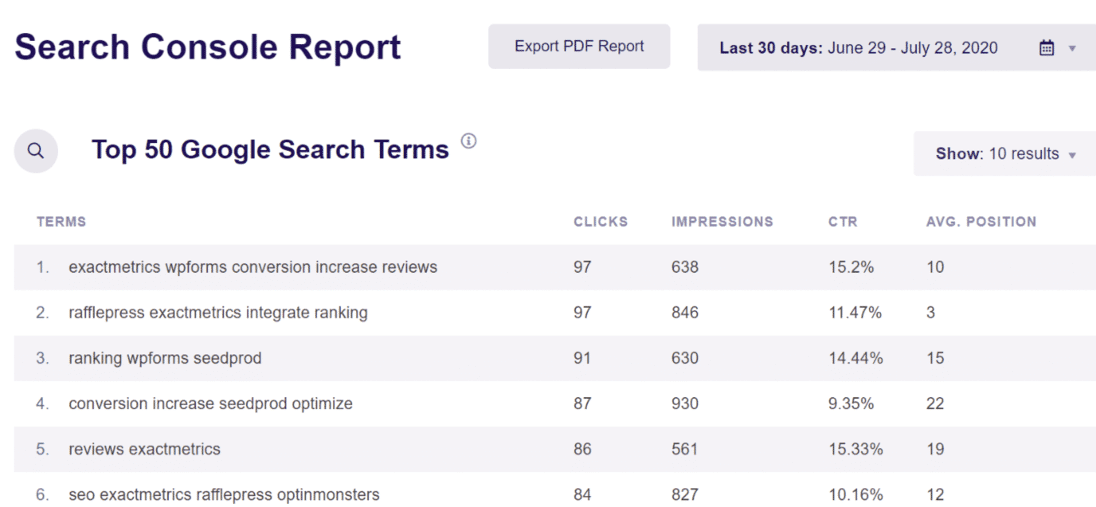Click the calendar icon in date range
The width and height of the screenshot is (1096, 507).
[x=1046, y=48]
